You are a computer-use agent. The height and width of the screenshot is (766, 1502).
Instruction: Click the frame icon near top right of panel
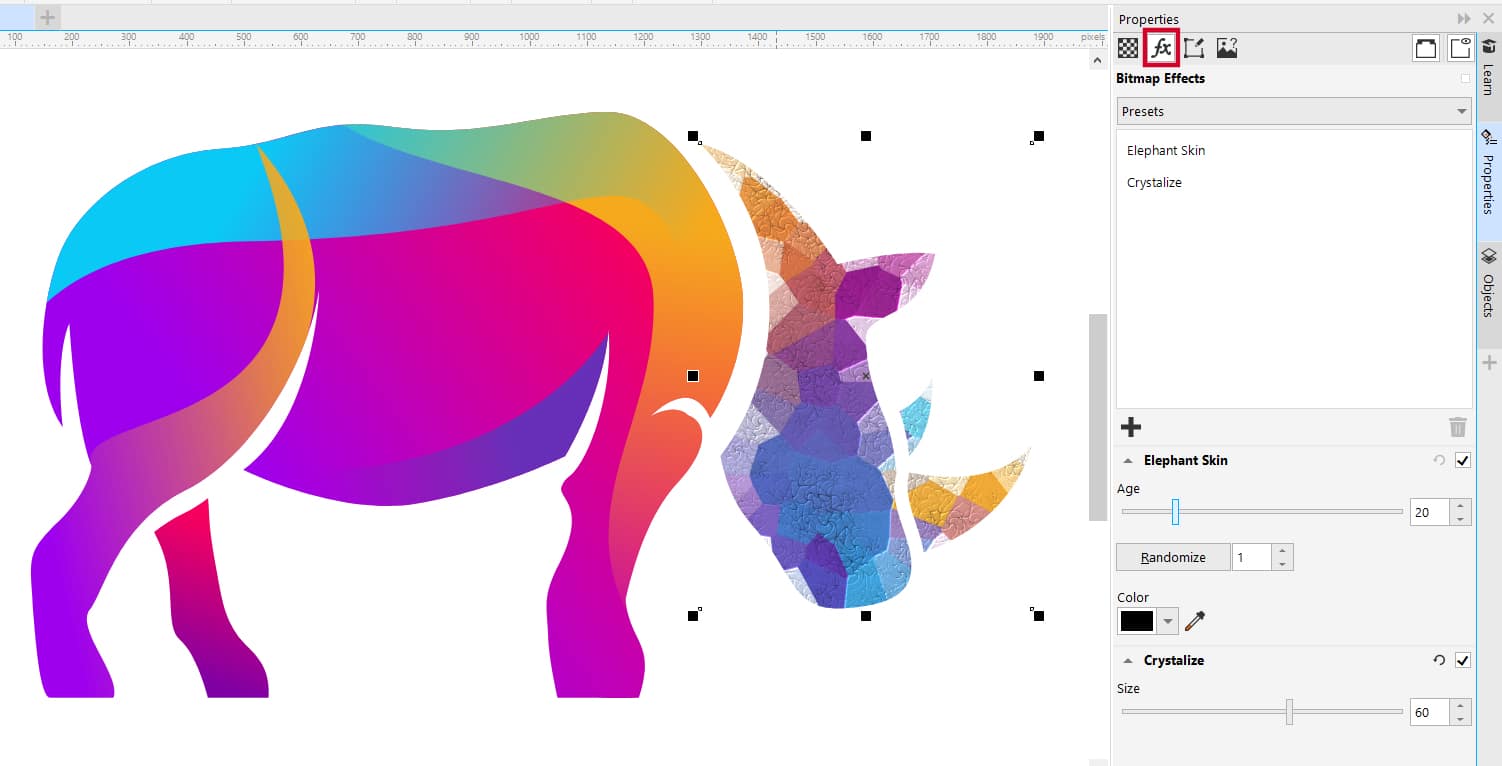coord(1426,47)
